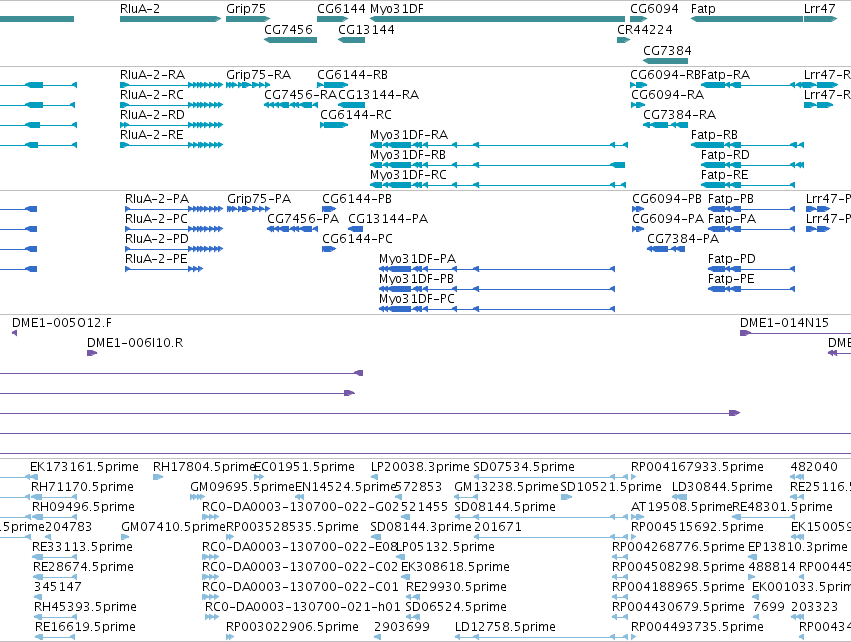Click the RluA-2-PE protein label
Image resolution: width=851 pixels, height=642 pixels.
pos(156,259)
